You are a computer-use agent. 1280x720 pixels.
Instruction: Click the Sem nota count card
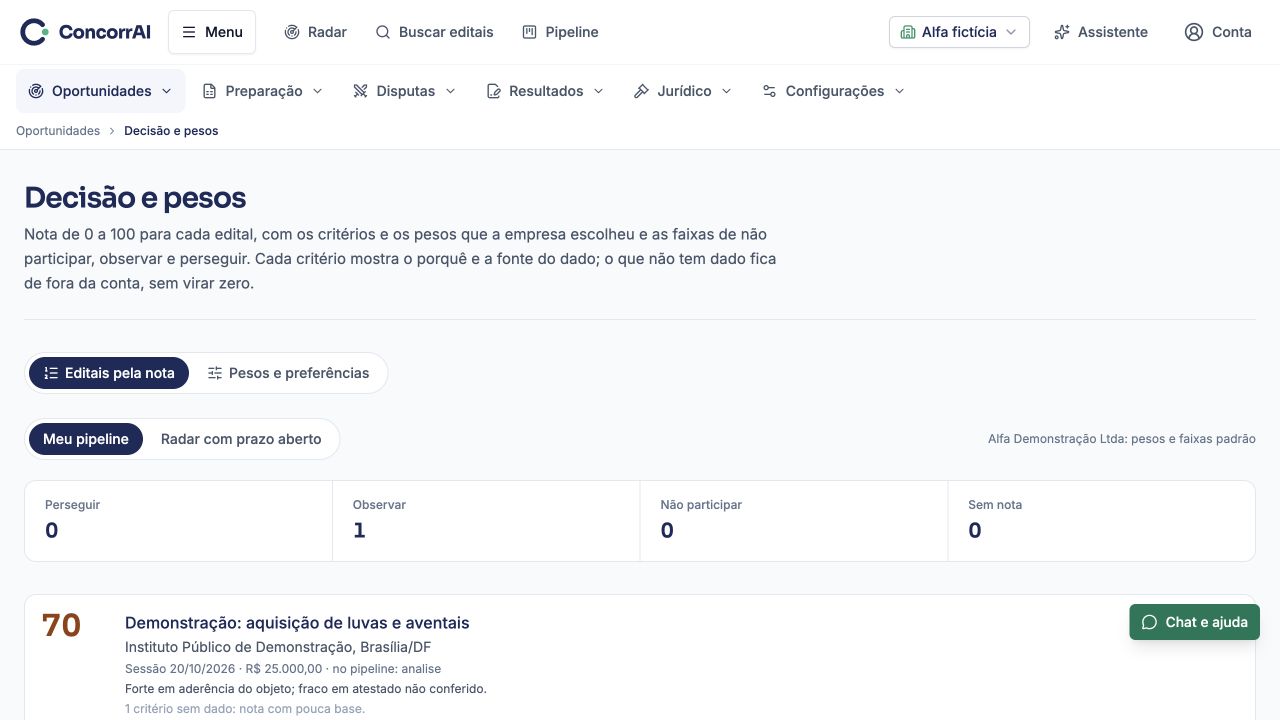point(1101,521)
